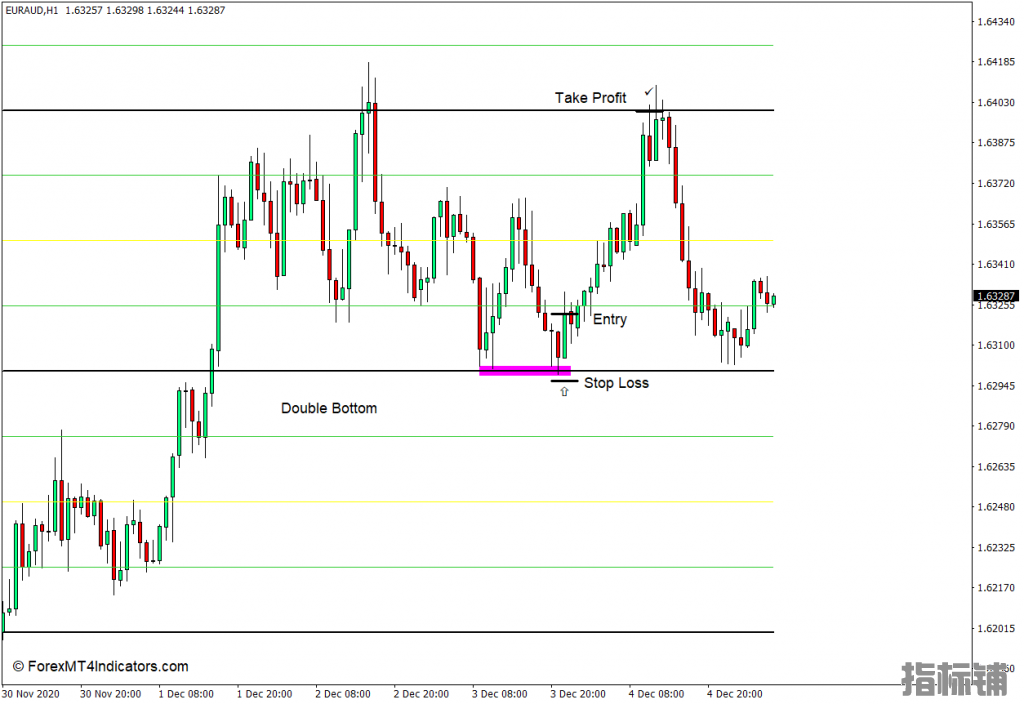Click the EURAUD,H1 symbol title
Viewport: 1024px width, 704px height.
pyautogui.click(x=31, y=10)
